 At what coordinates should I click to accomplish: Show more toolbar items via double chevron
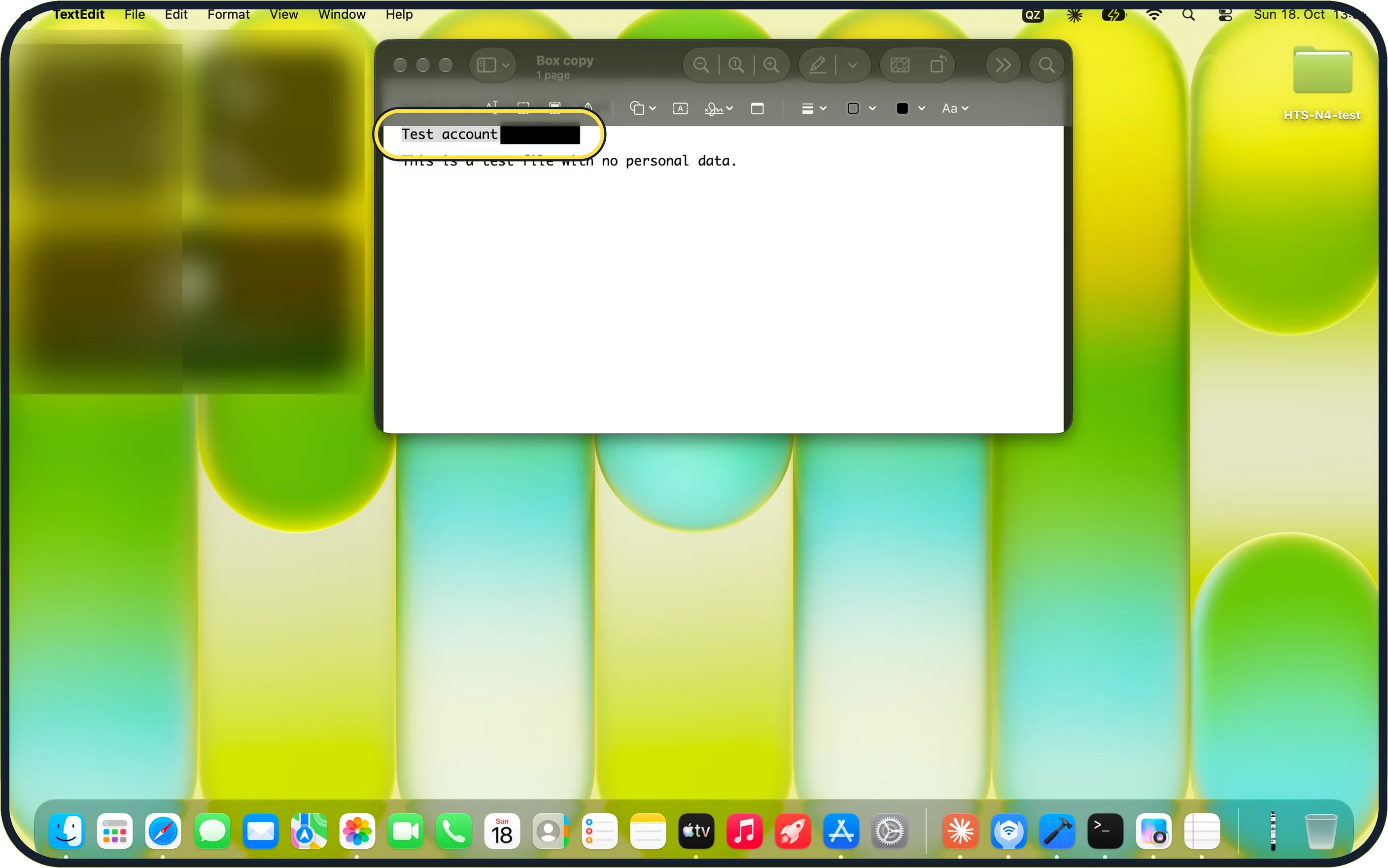(x=1003, y=66)
